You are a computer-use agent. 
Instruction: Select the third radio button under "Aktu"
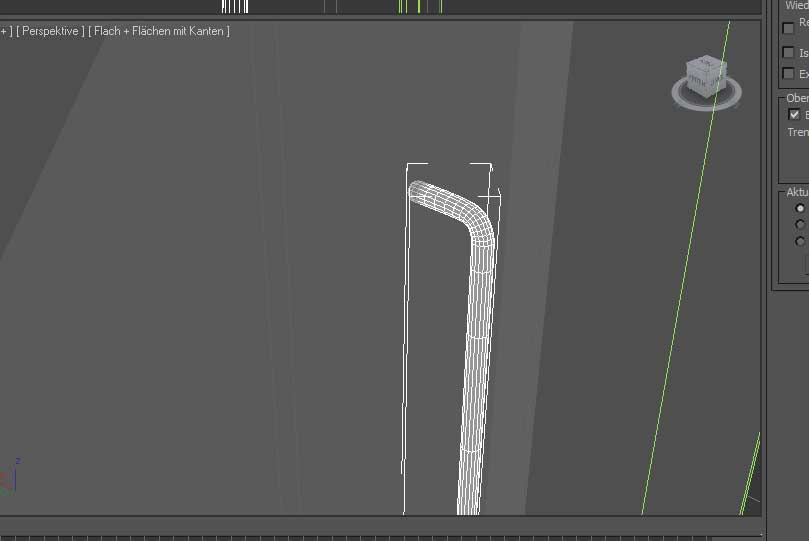[x=800, y=241]
